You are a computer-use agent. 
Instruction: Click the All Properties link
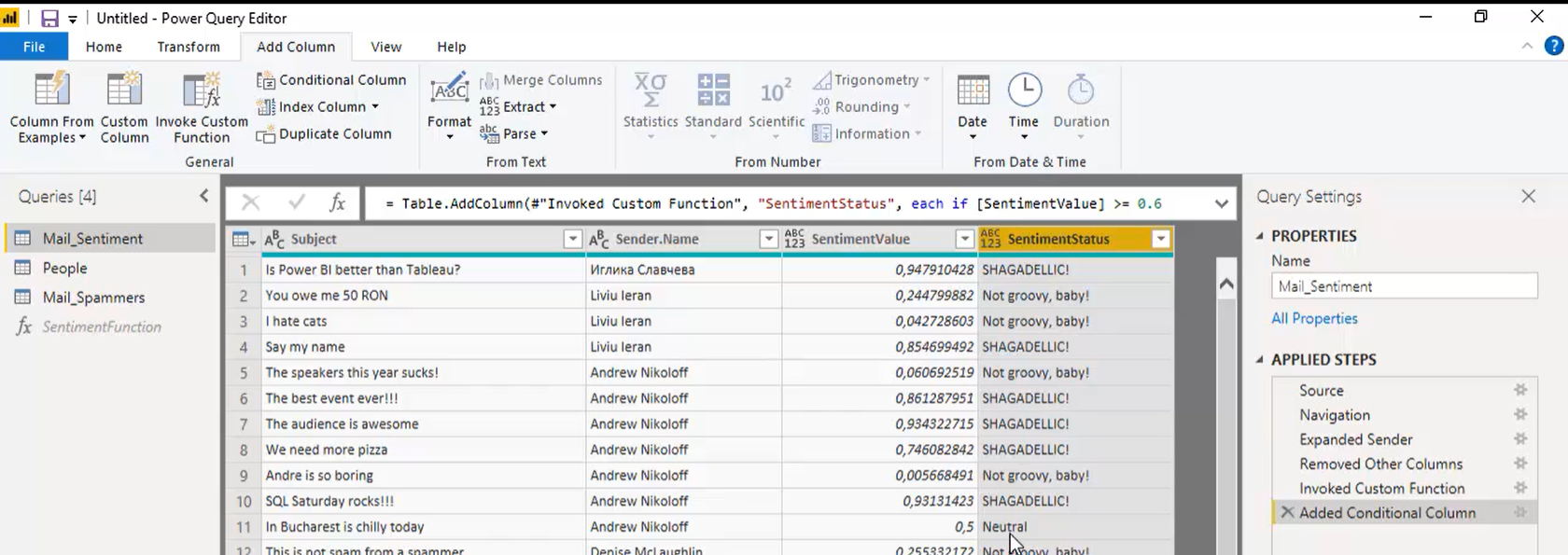click(1314, 318)
